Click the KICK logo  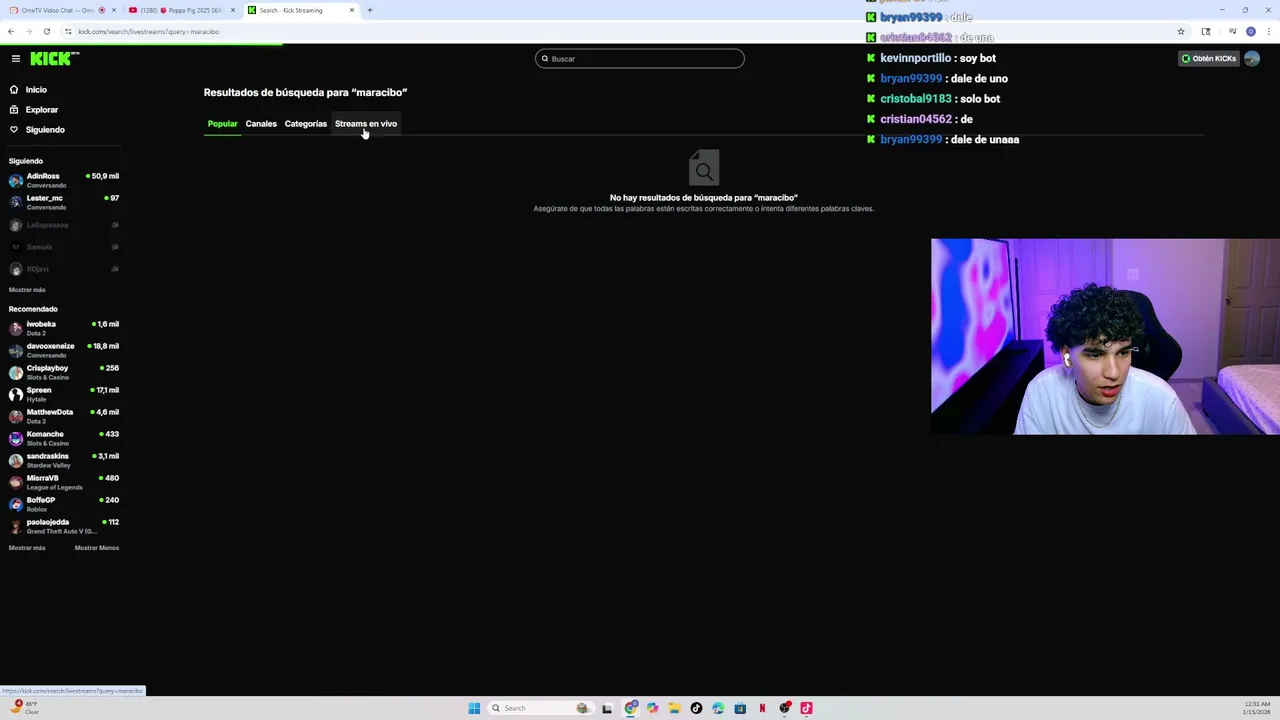[54, 59]
